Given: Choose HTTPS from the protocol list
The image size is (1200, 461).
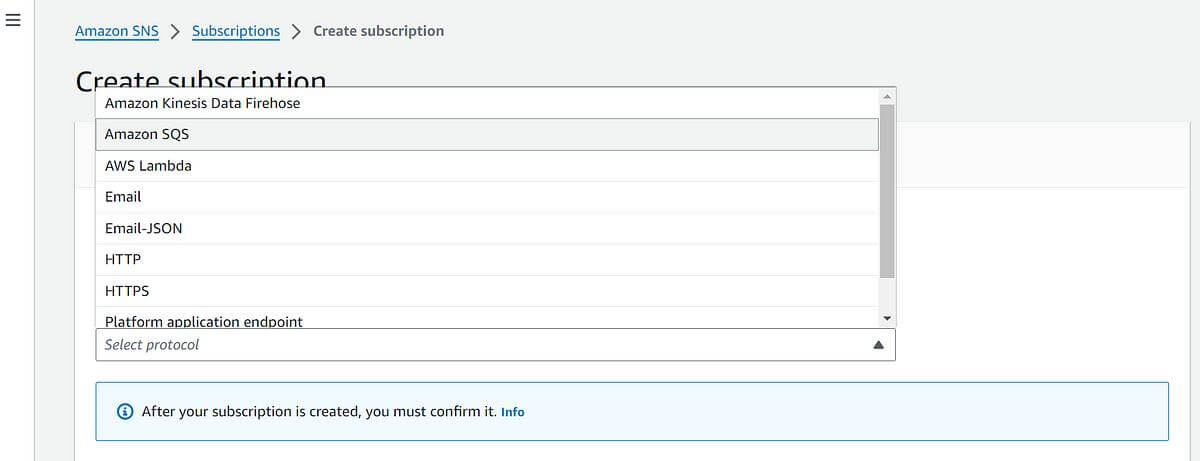Looking at the screenshot, I should 487,291.
